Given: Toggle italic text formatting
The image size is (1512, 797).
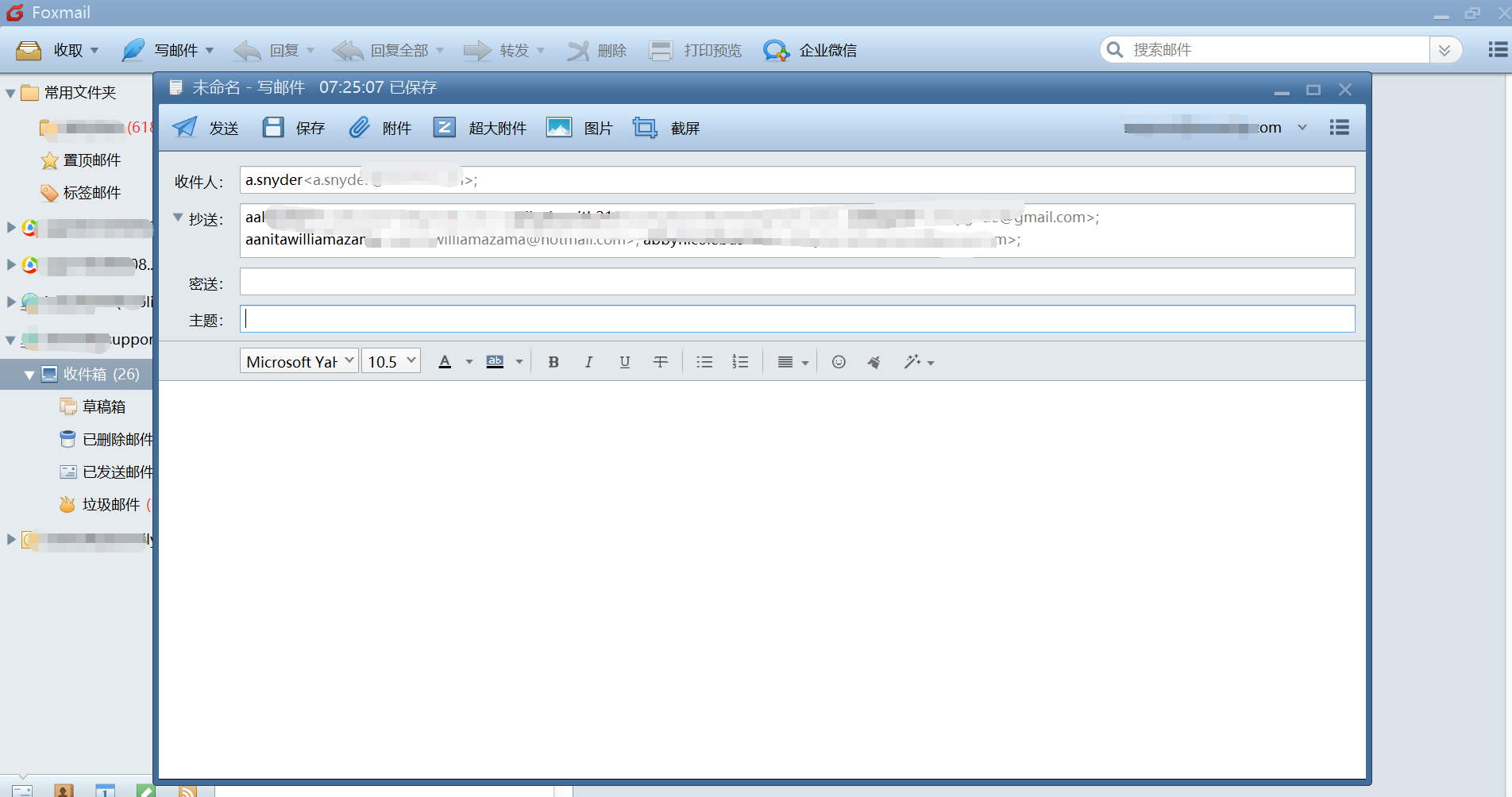Looking at the screenshot, I should pyautogui.click(x=588, y=362).
